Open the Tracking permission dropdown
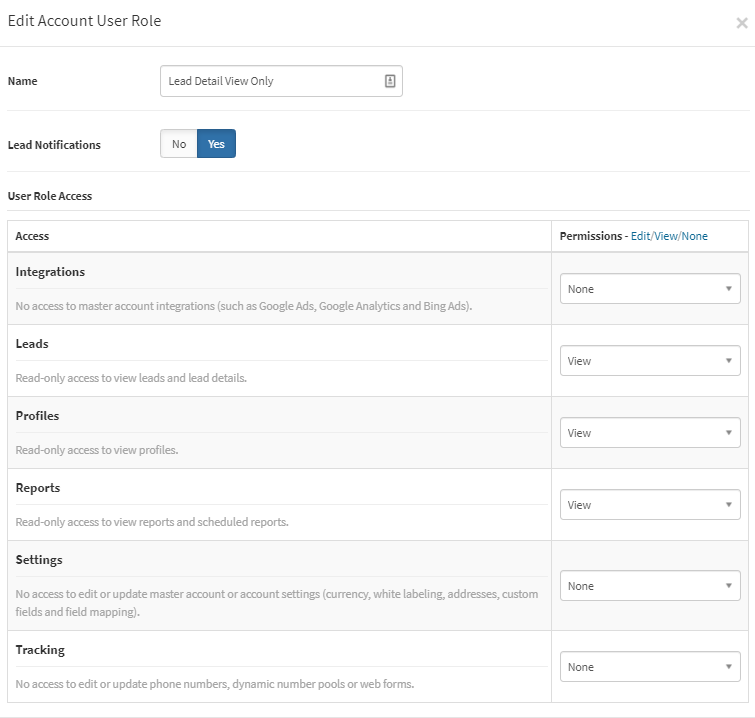The image size is (755, 718). pyautogui.click(x=650, y=666)
